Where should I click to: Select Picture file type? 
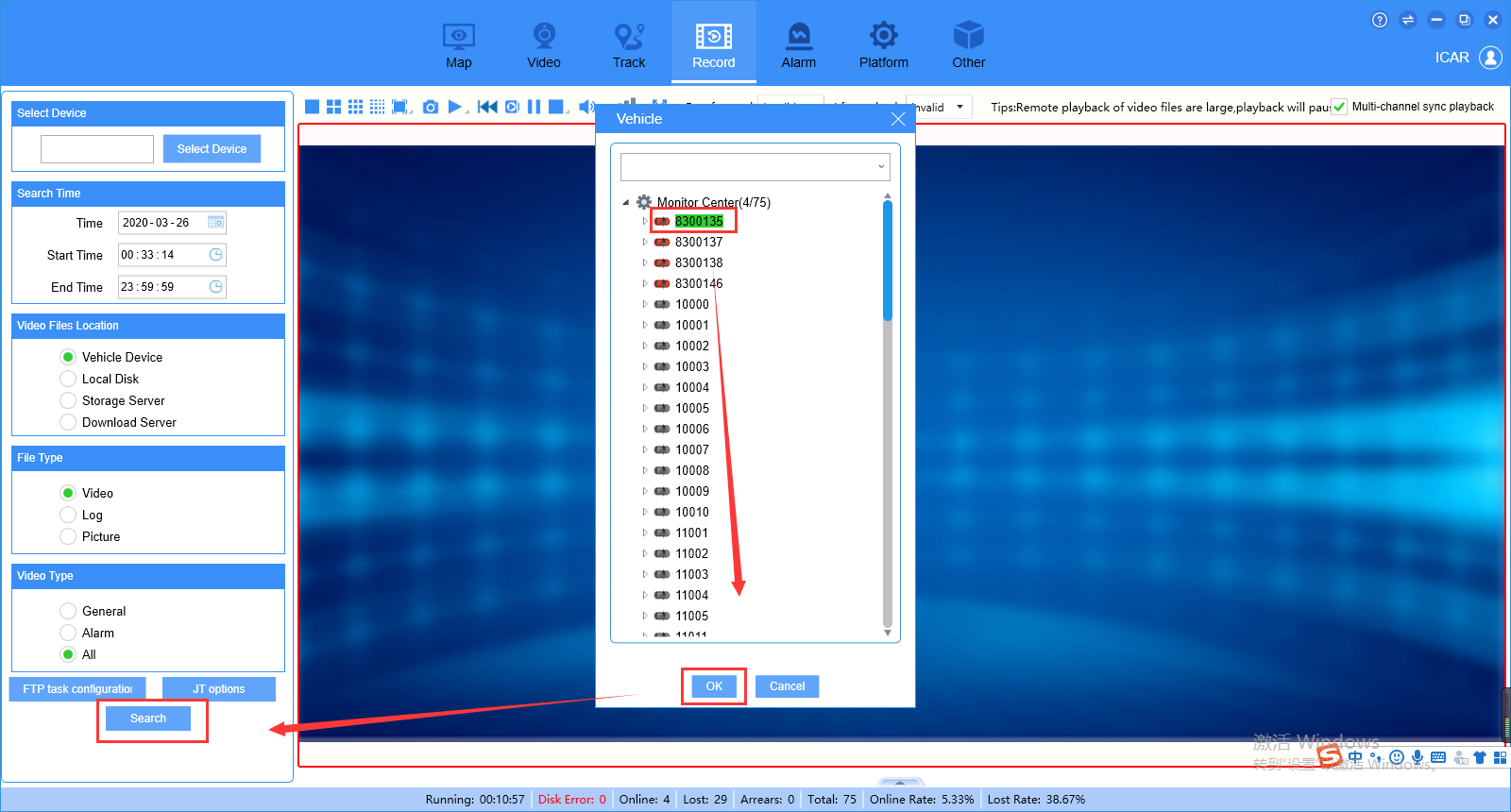tap(68, 536)
